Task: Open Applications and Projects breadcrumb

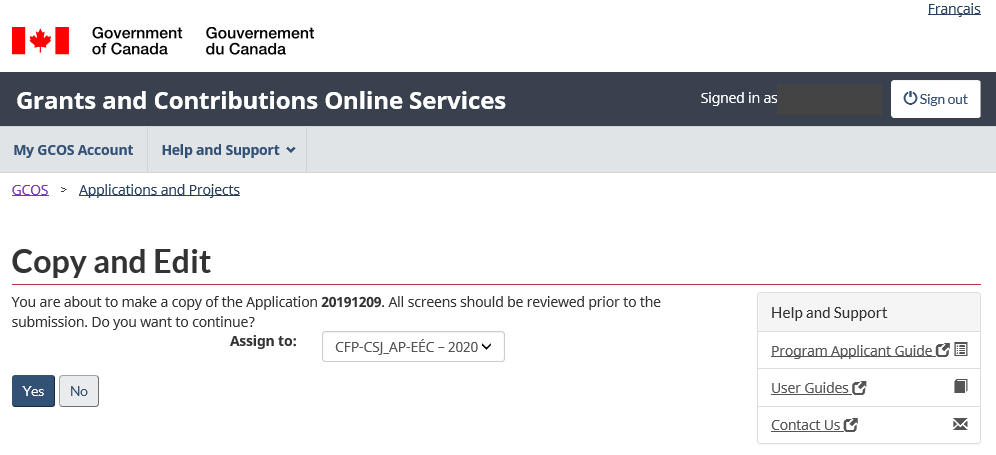Action: tap(159, 190)
